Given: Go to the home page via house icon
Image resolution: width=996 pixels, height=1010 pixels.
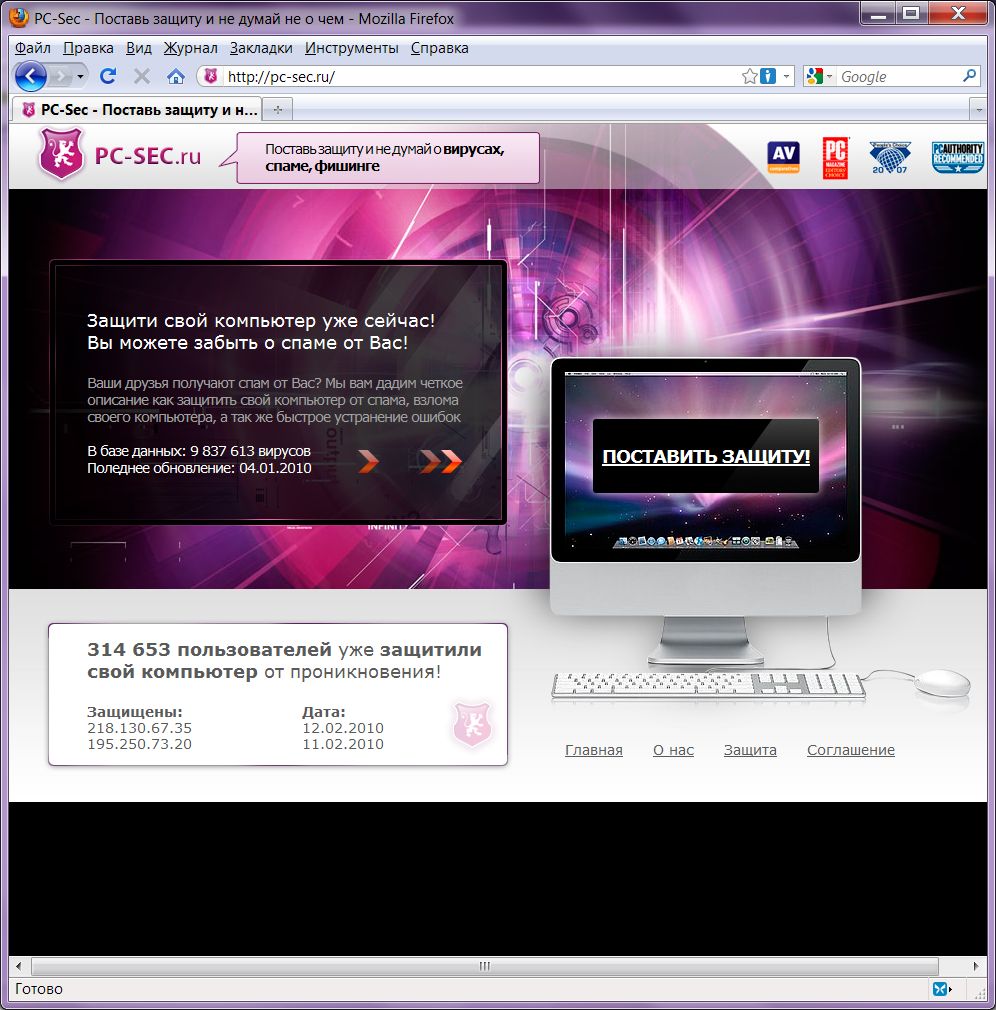Looking at the screenshot, I should click(175, 77).
